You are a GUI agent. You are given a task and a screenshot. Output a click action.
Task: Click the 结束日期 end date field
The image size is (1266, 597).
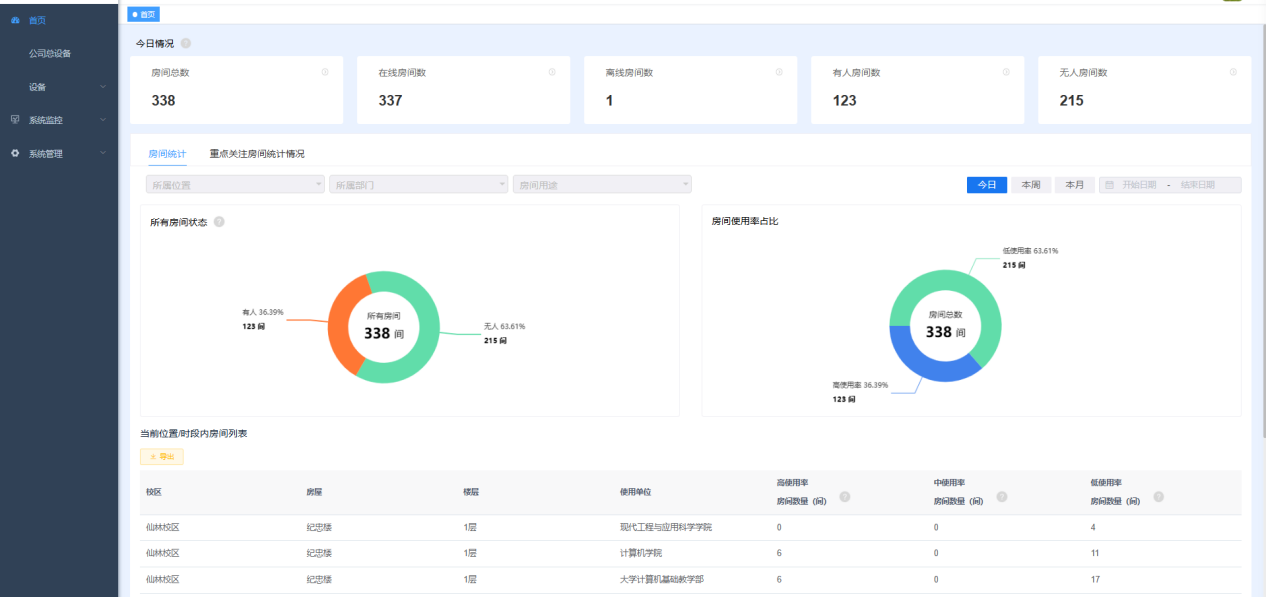[1197, 185]
